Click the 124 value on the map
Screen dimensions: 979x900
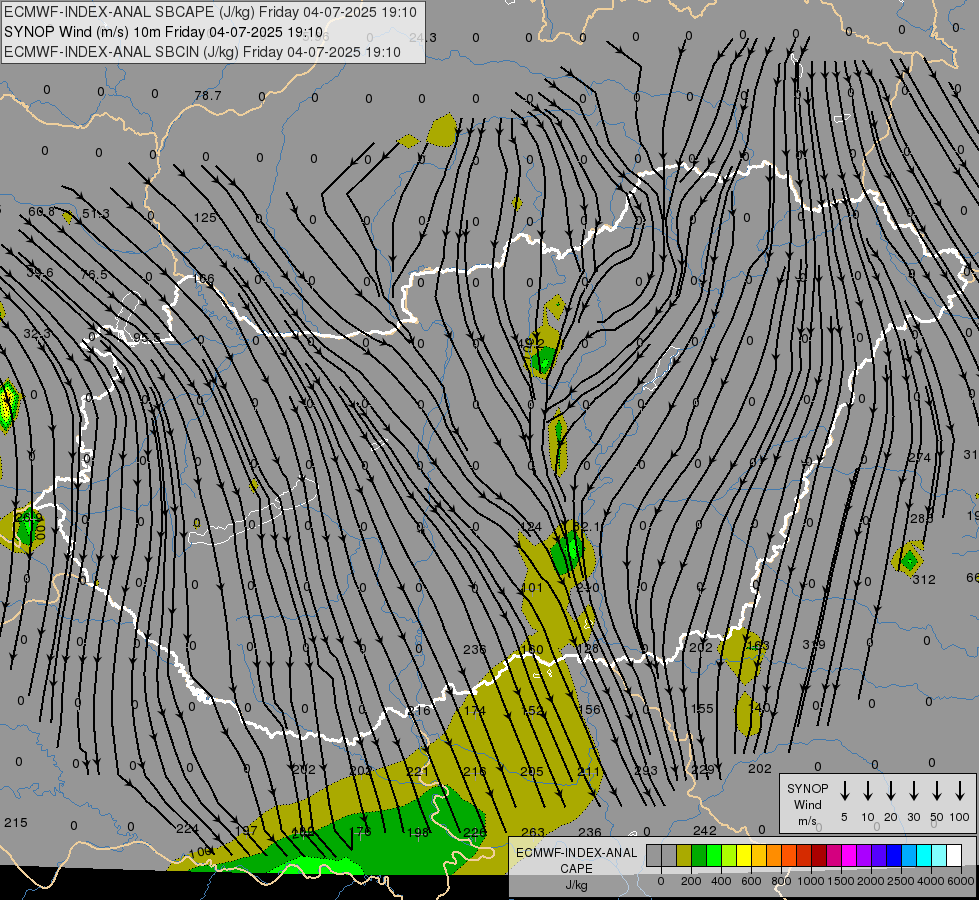coord(531,527)
